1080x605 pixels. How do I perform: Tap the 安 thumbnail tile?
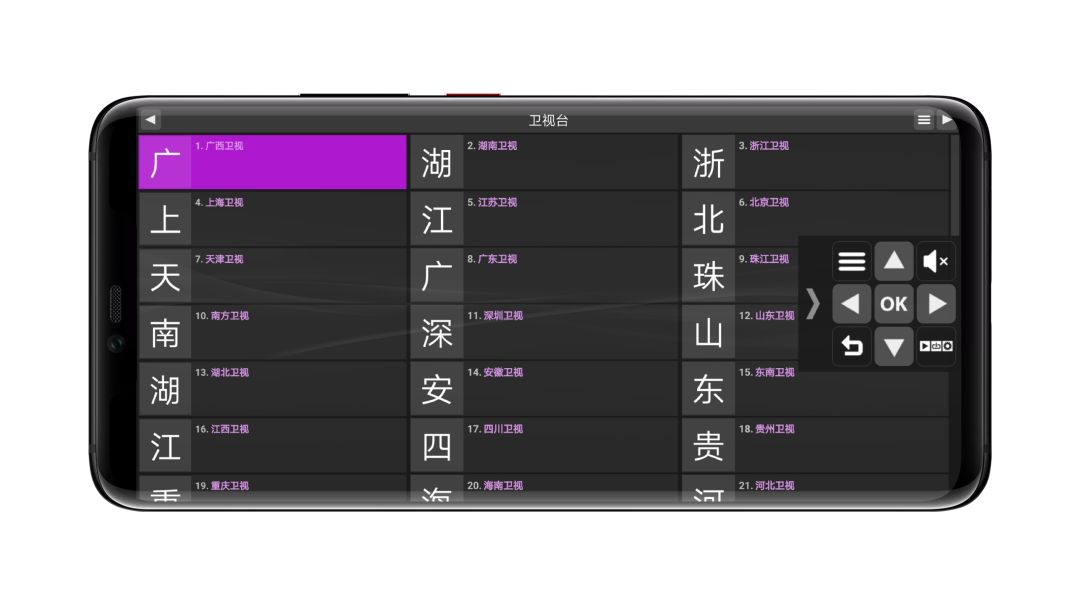tap(437, 389)
